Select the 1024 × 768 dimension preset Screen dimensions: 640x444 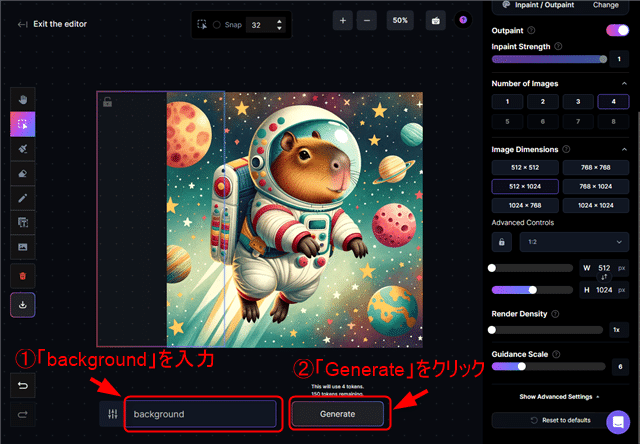pos(525,205)
